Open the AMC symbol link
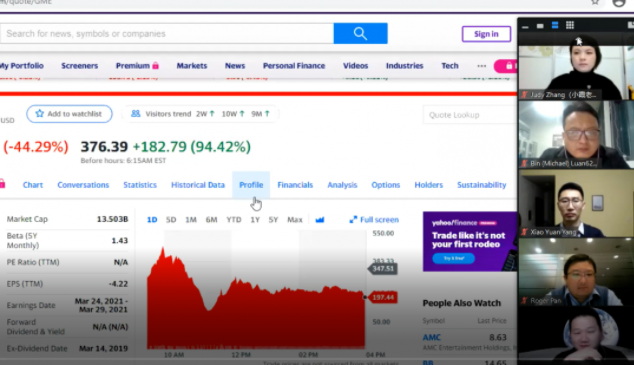This screenshot has height=365, width=634. (431, 337)
